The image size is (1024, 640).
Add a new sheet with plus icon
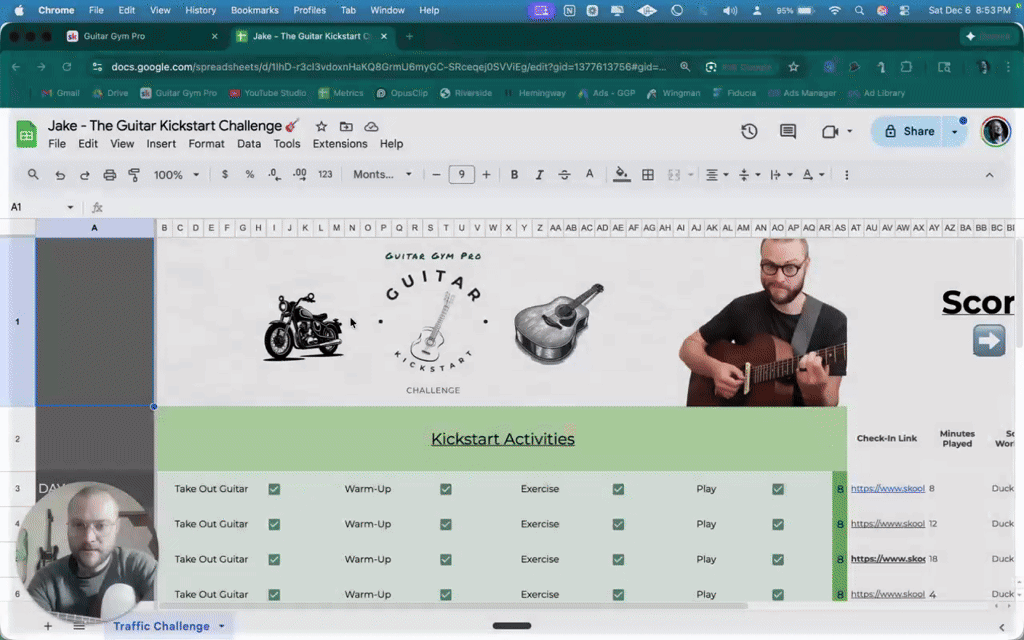[48, 626]
